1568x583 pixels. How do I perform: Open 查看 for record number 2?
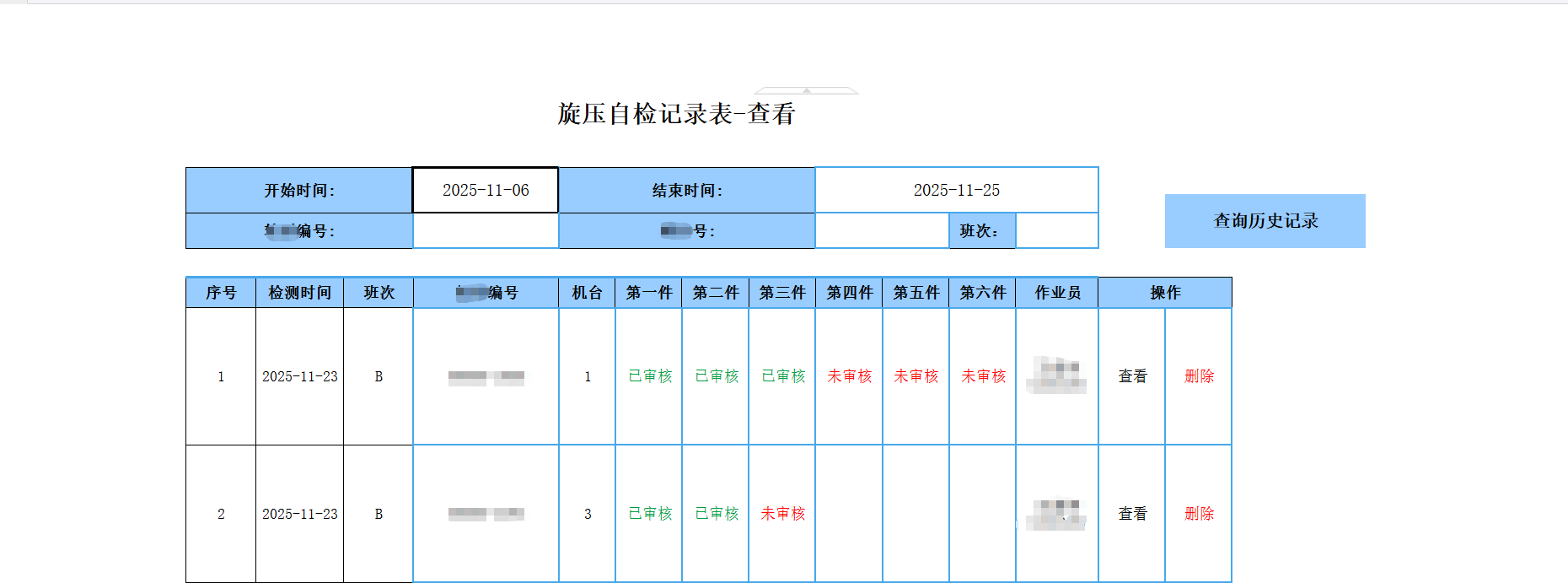pyautogui.click(x=1132, y=514)
